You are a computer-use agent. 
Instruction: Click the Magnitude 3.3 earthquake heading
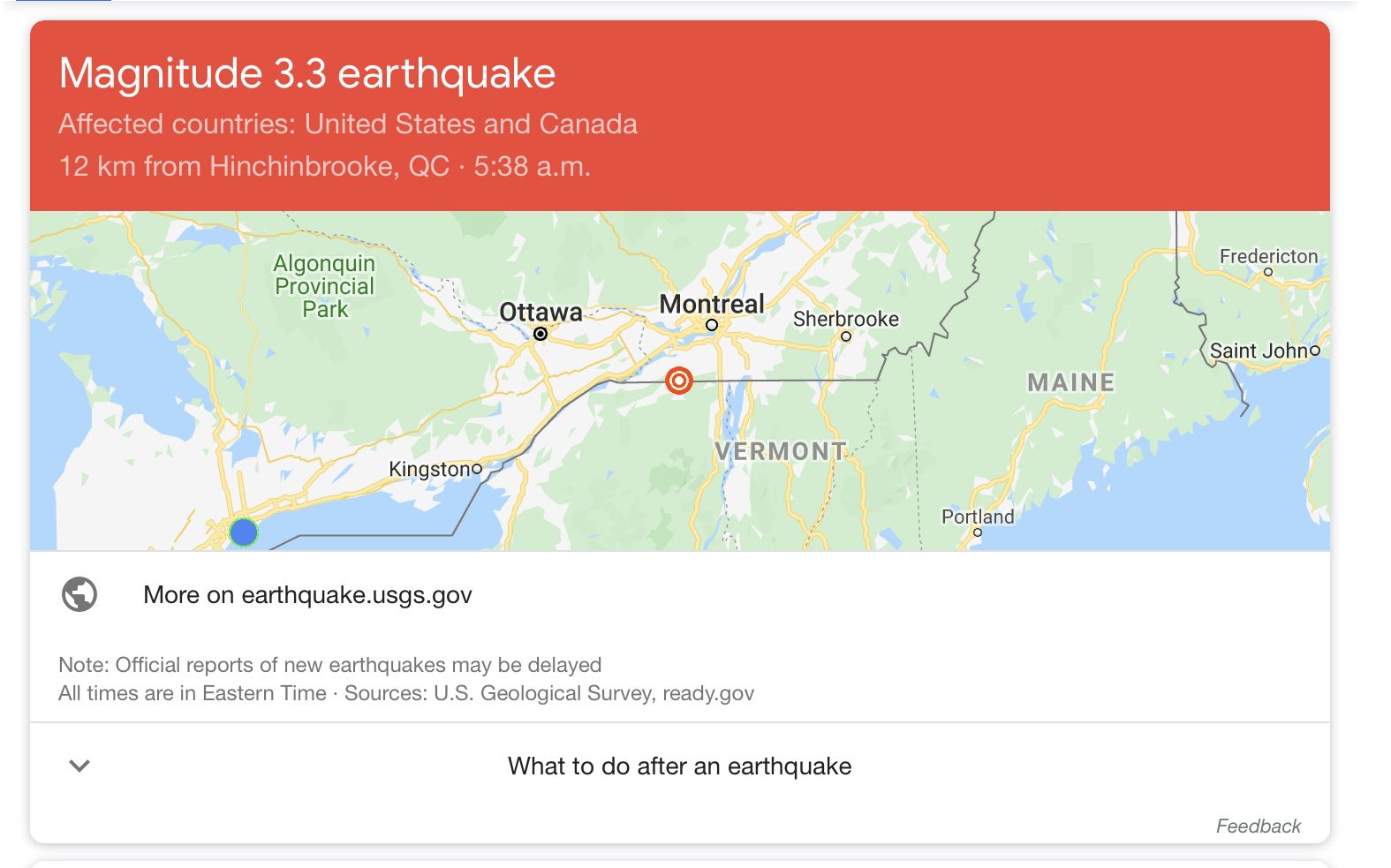tap(307, 73)
